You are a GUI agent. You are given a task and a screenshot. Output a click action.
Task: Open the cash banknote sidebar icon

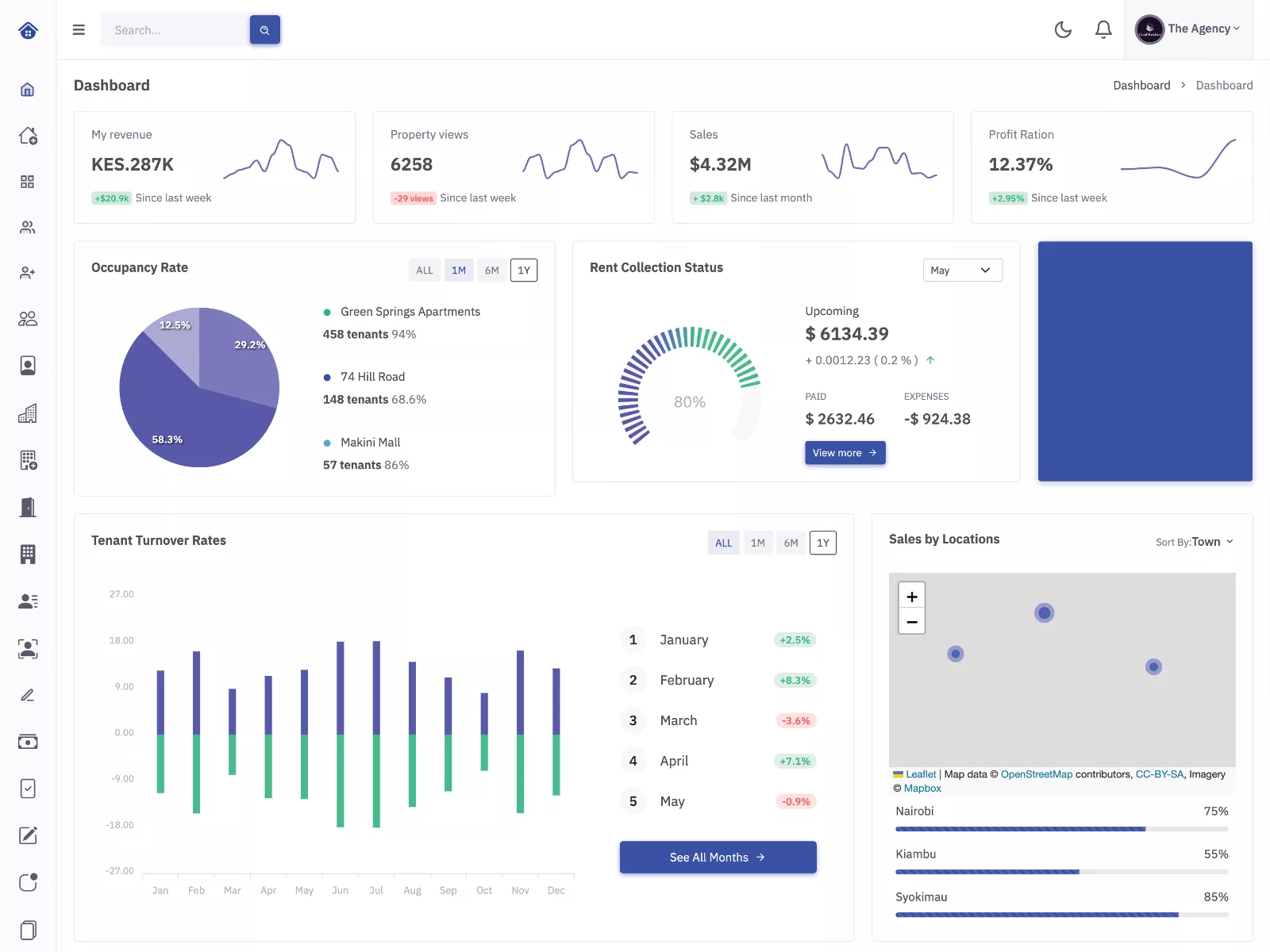[x=28, y=742]
